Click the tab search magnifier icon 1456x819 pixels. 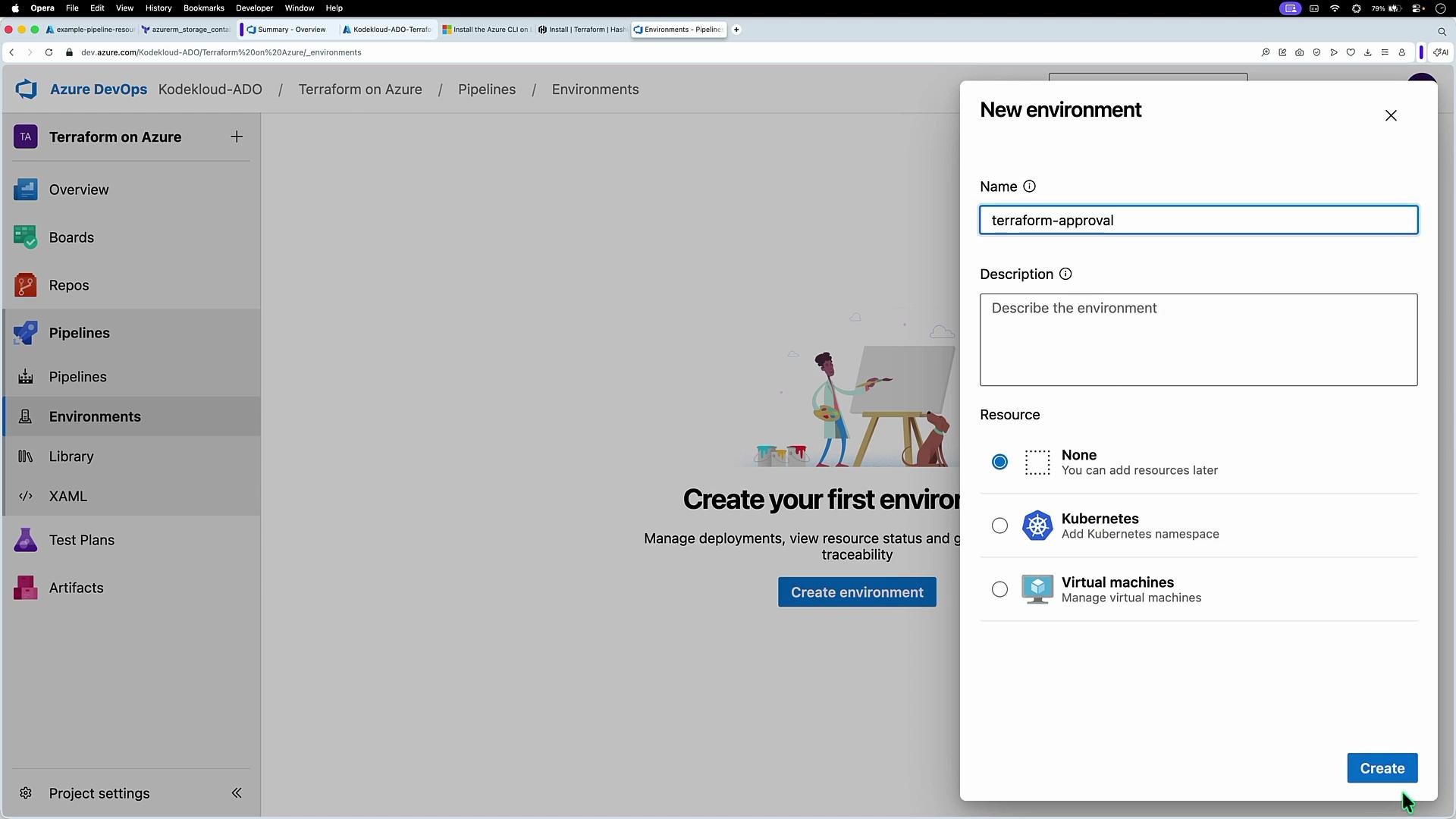pos(1442,31)
